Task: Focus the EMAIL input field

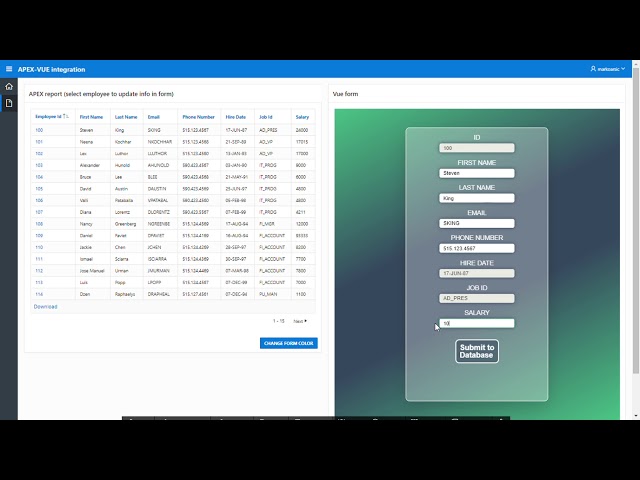Action: click(477, 223)
